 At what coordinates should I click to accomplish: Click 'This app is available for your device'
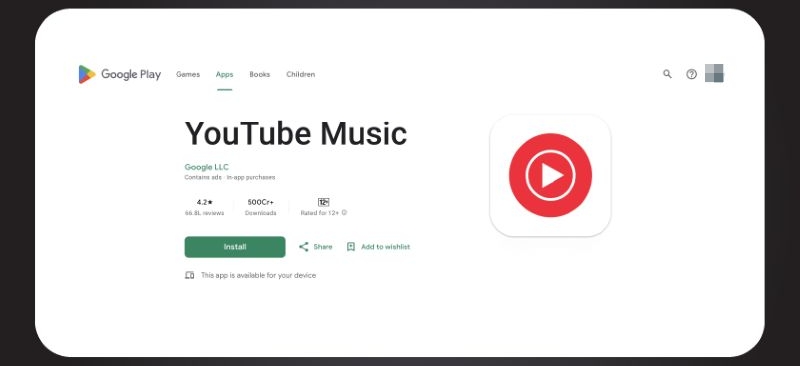[x=258, y=276]
